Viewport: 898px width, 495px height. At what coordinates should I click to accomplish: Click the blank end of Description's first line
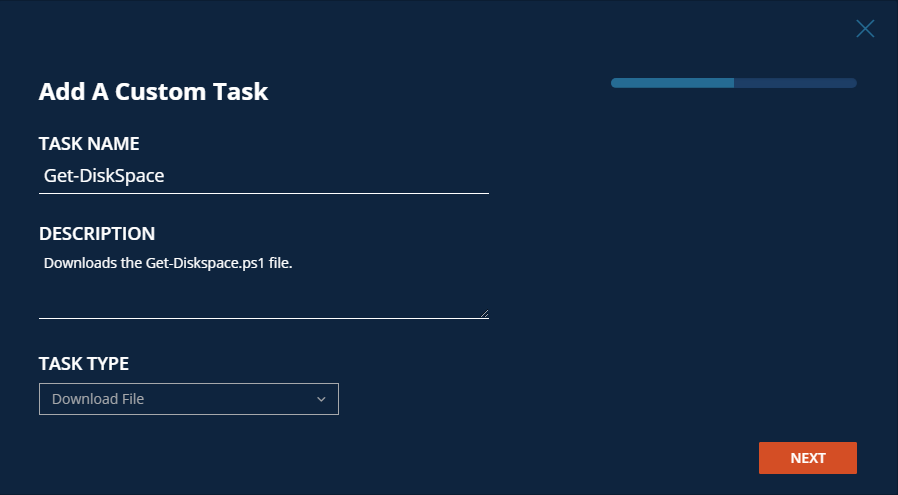pyautogui.click(x=400, y=264)
